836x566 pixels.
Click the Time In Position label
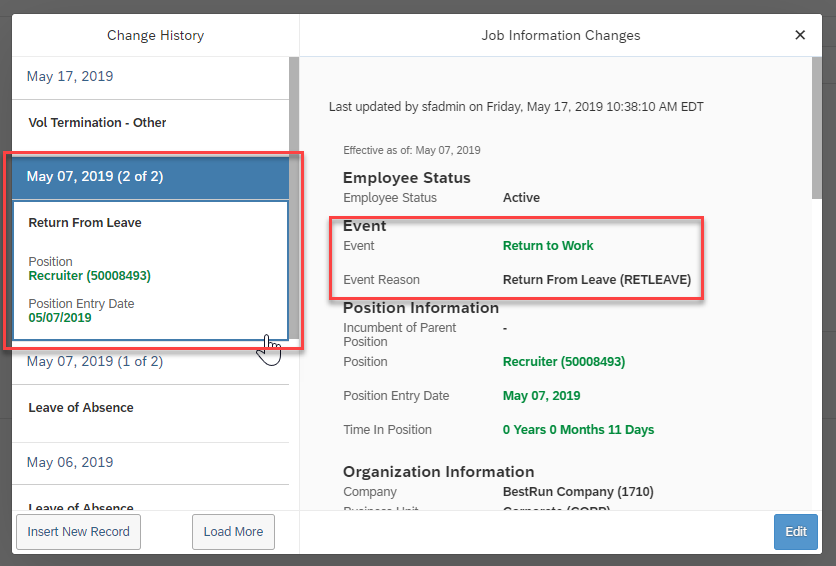pos(387,430)
